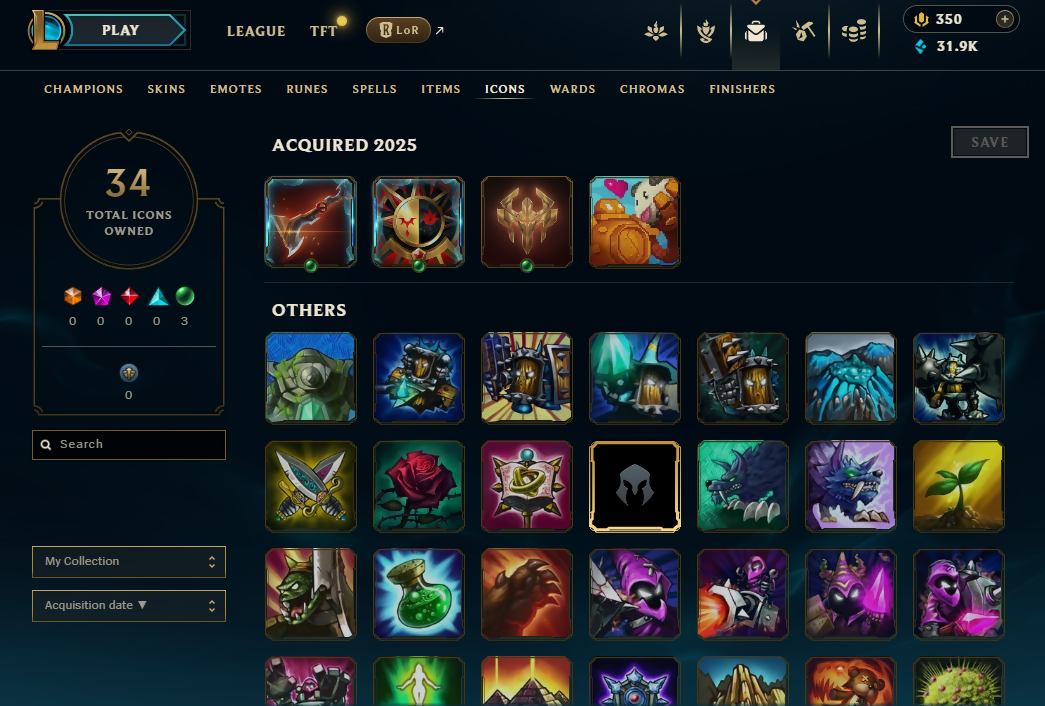Select the crossed daggers summoner icon
The width and height of the screenshot is (1045, 706).
pyautogui.click(x=311, y=486)
